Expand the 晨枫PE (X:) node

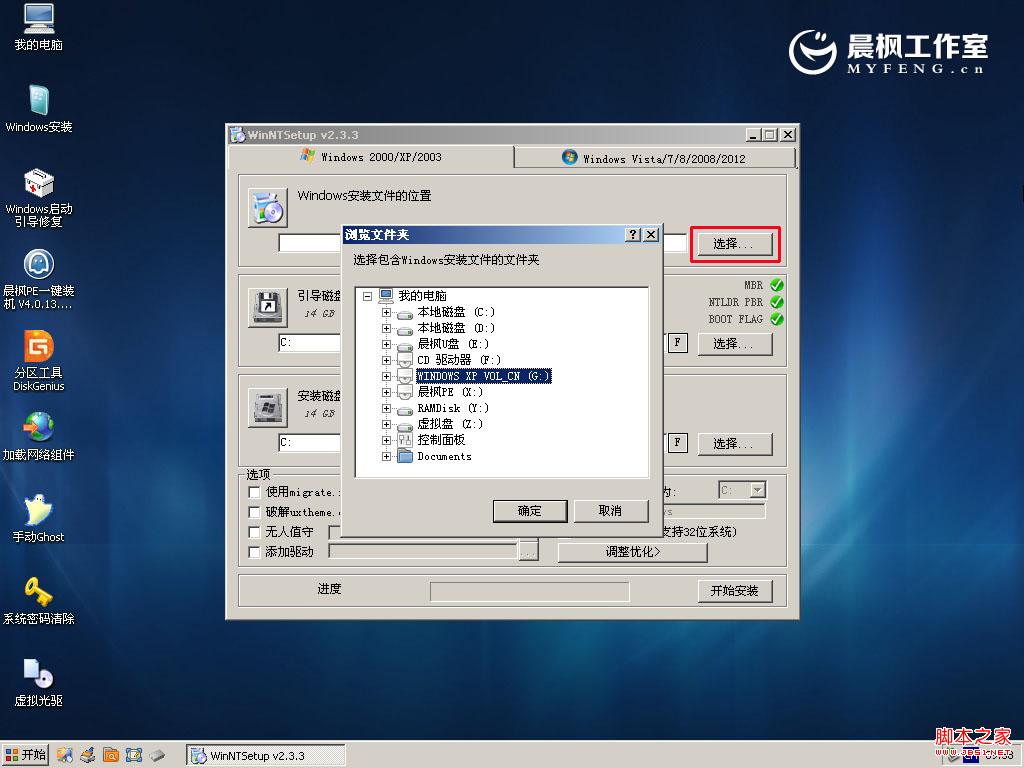click(387, 392)
